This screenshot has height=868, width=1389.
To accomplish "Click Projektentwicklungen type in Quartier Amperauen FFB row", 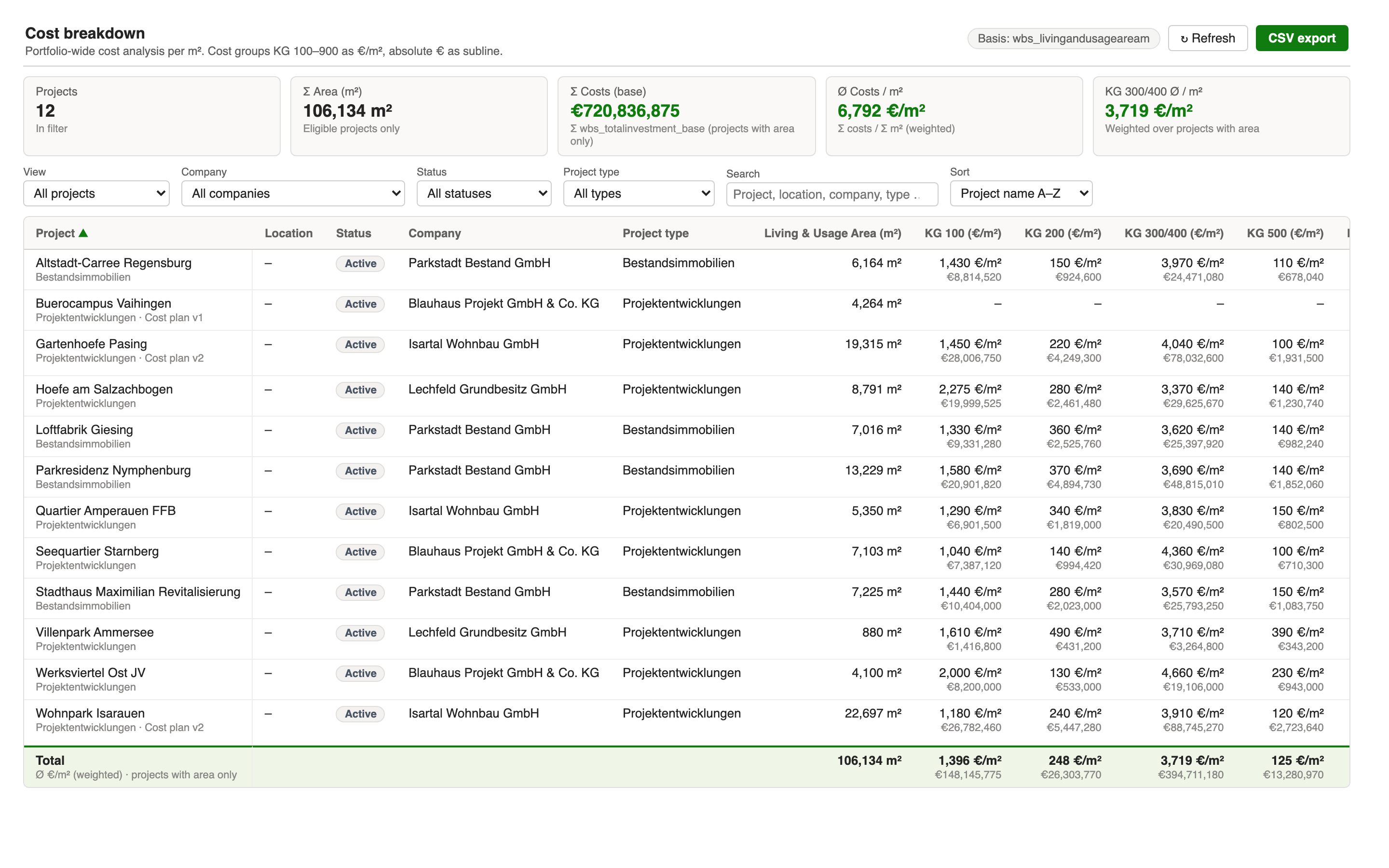I will click(x=681, y=510).
